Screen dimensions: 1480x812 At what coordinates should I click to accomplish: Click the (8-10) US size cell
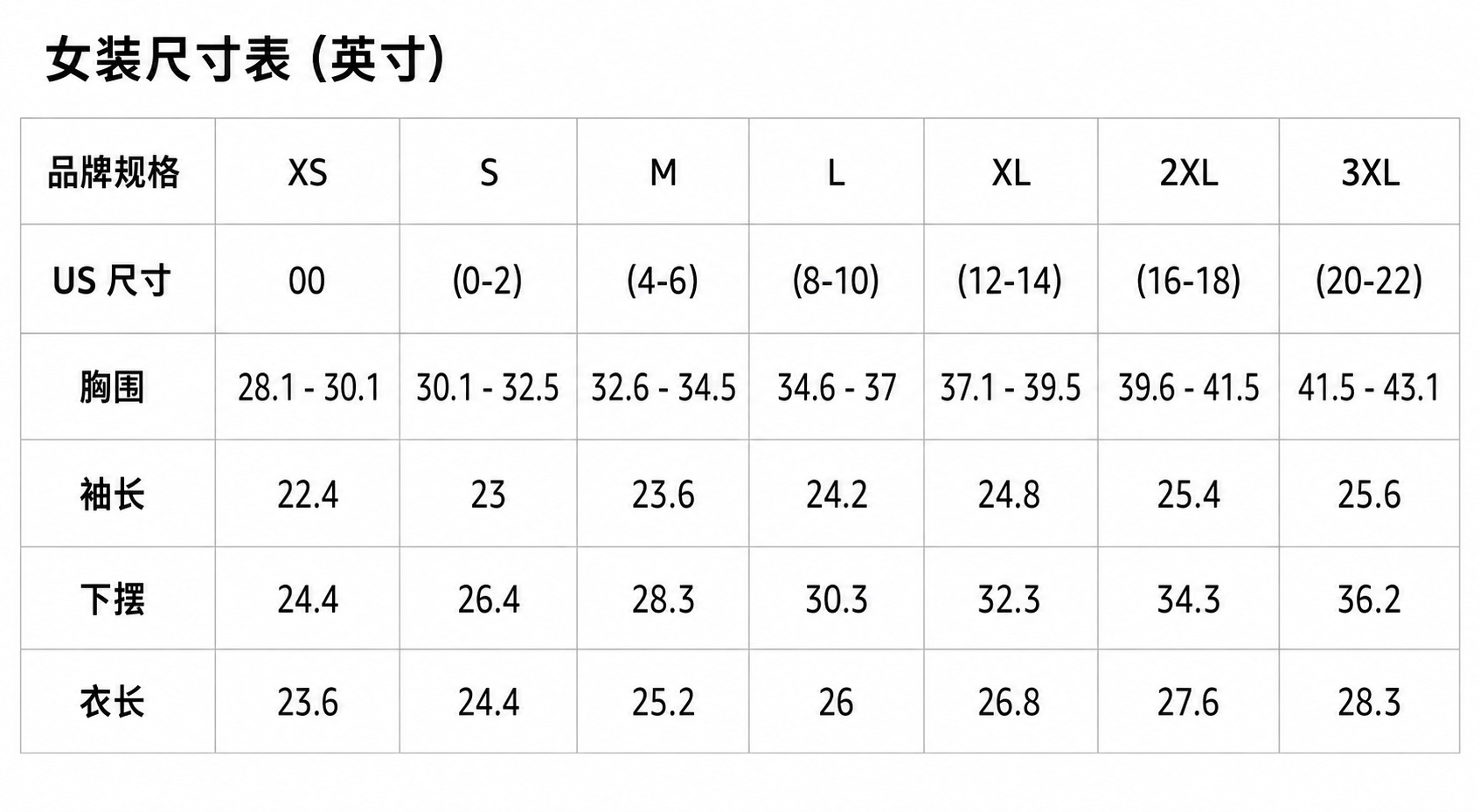[836, 281]
